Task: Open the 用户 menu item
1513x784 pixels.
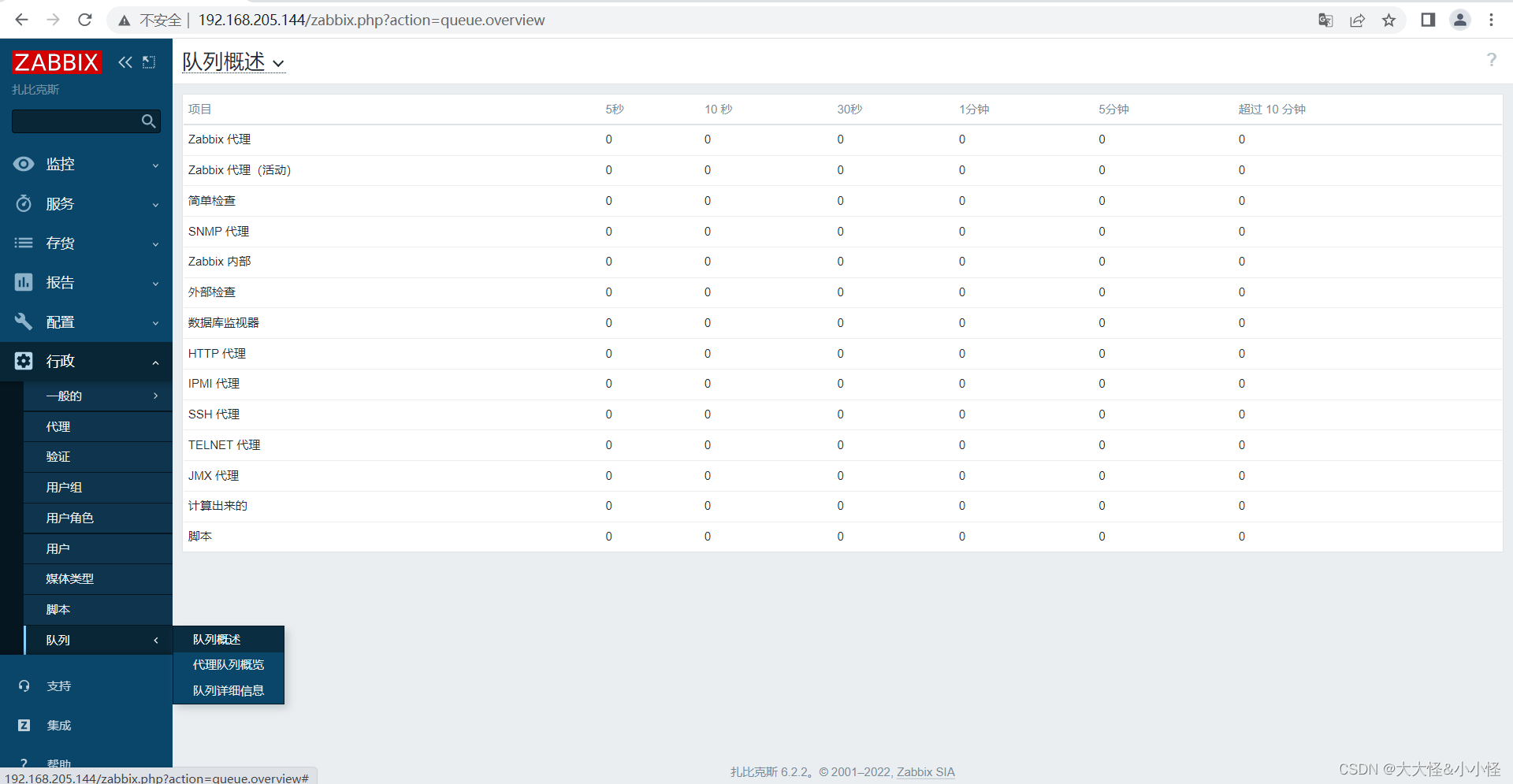Action: (x=98, y=548)
